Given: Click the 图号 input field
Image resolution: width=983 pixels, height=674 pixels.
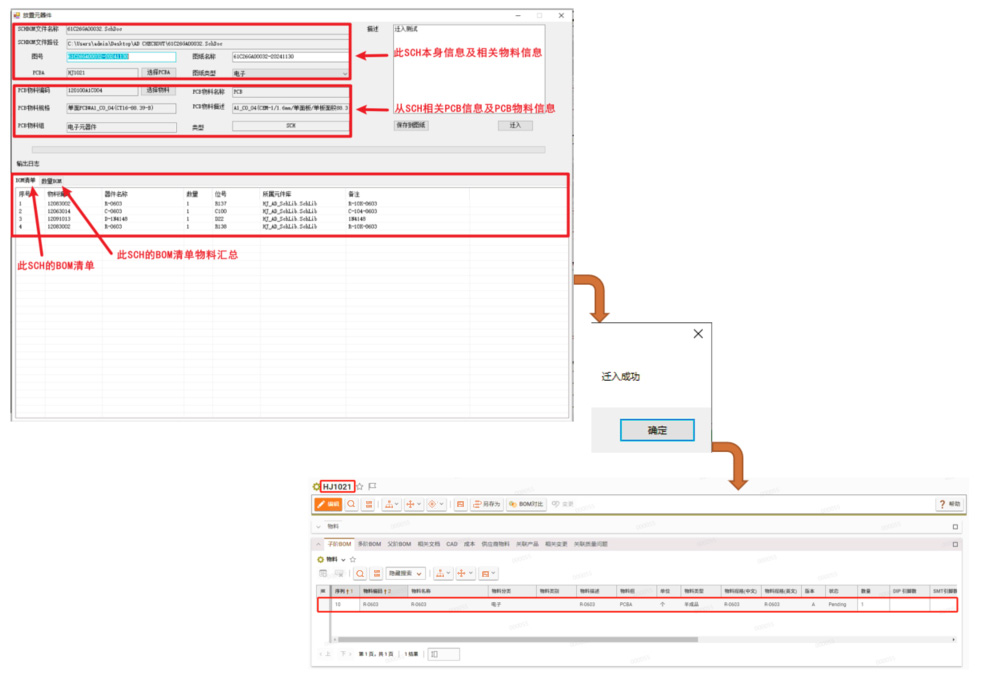Looking at the screenshot, I should click(120, 57).
